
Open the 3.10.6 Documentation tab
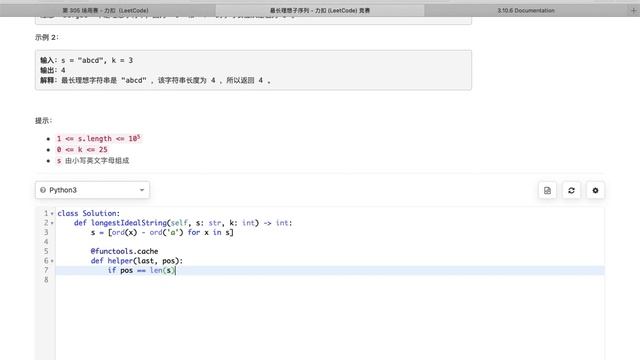point(526,10)
